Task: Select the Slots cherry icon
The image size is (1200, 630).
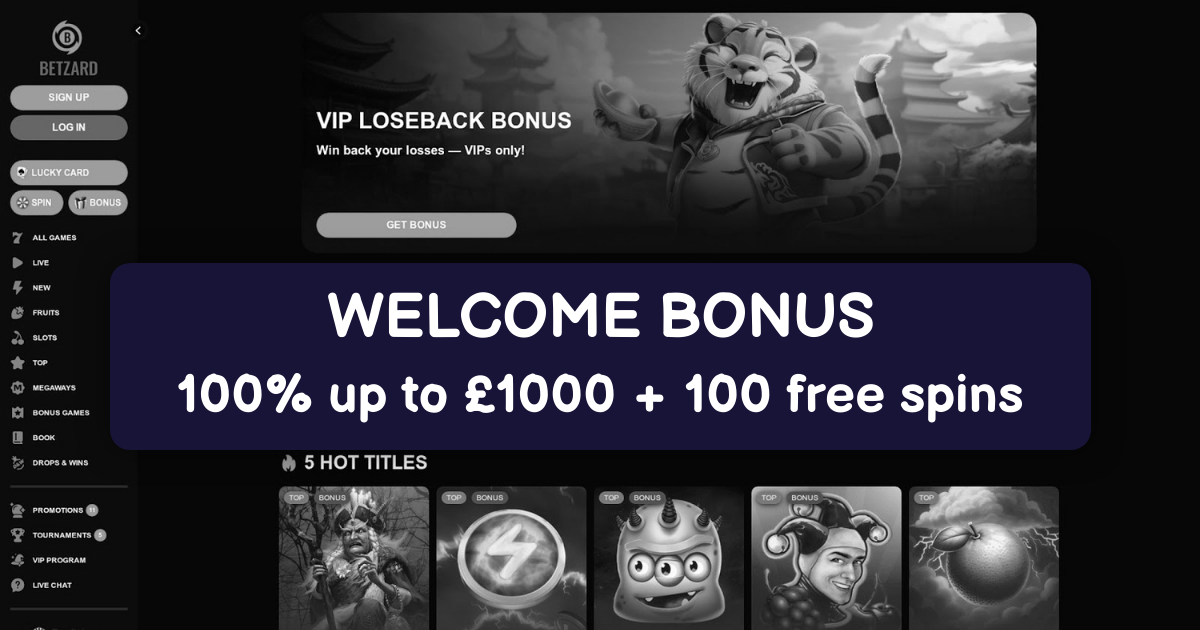Action: 17,338
